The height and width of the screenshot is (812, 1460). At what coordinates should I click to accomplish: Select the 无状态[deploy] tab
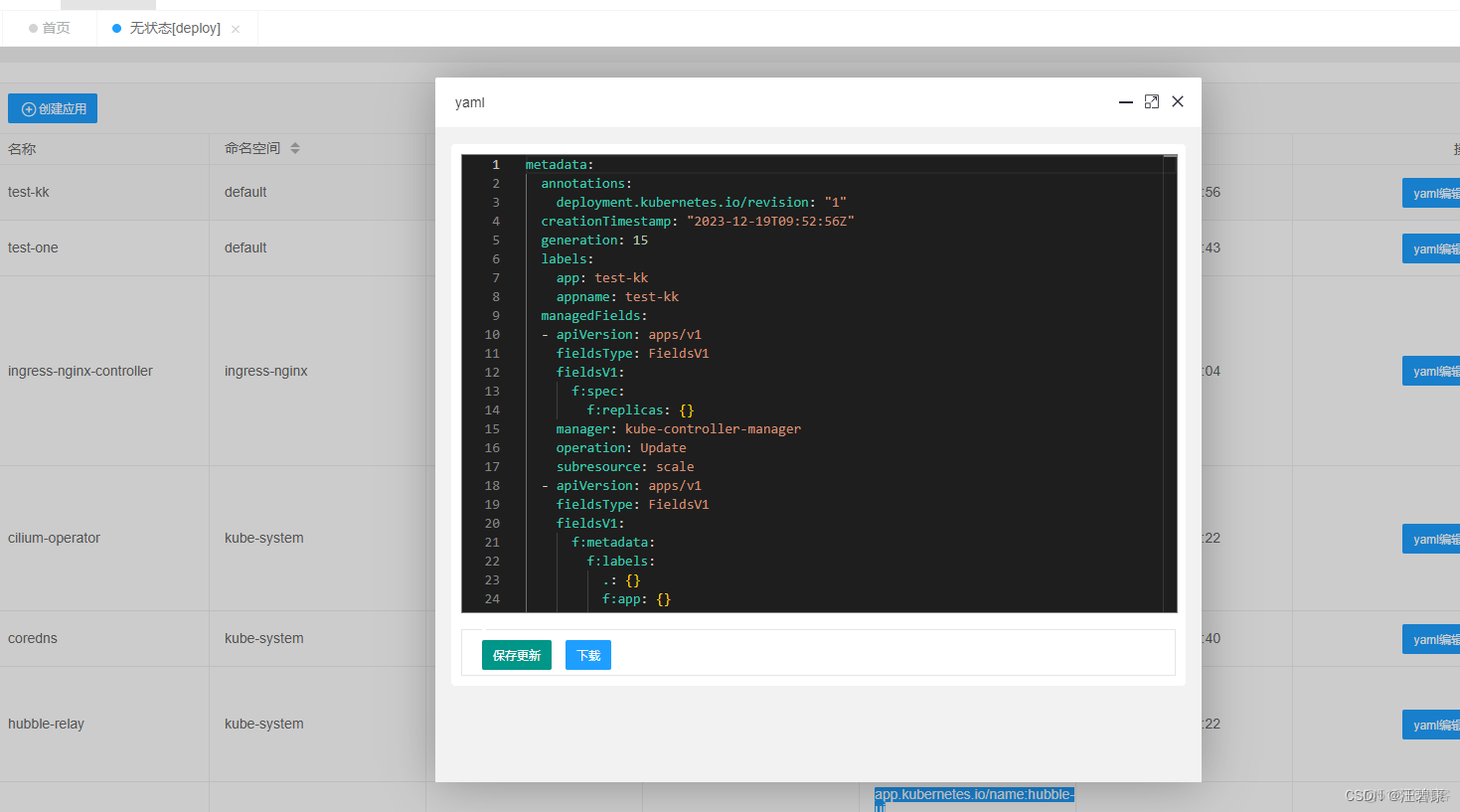(x=175, y=28)
